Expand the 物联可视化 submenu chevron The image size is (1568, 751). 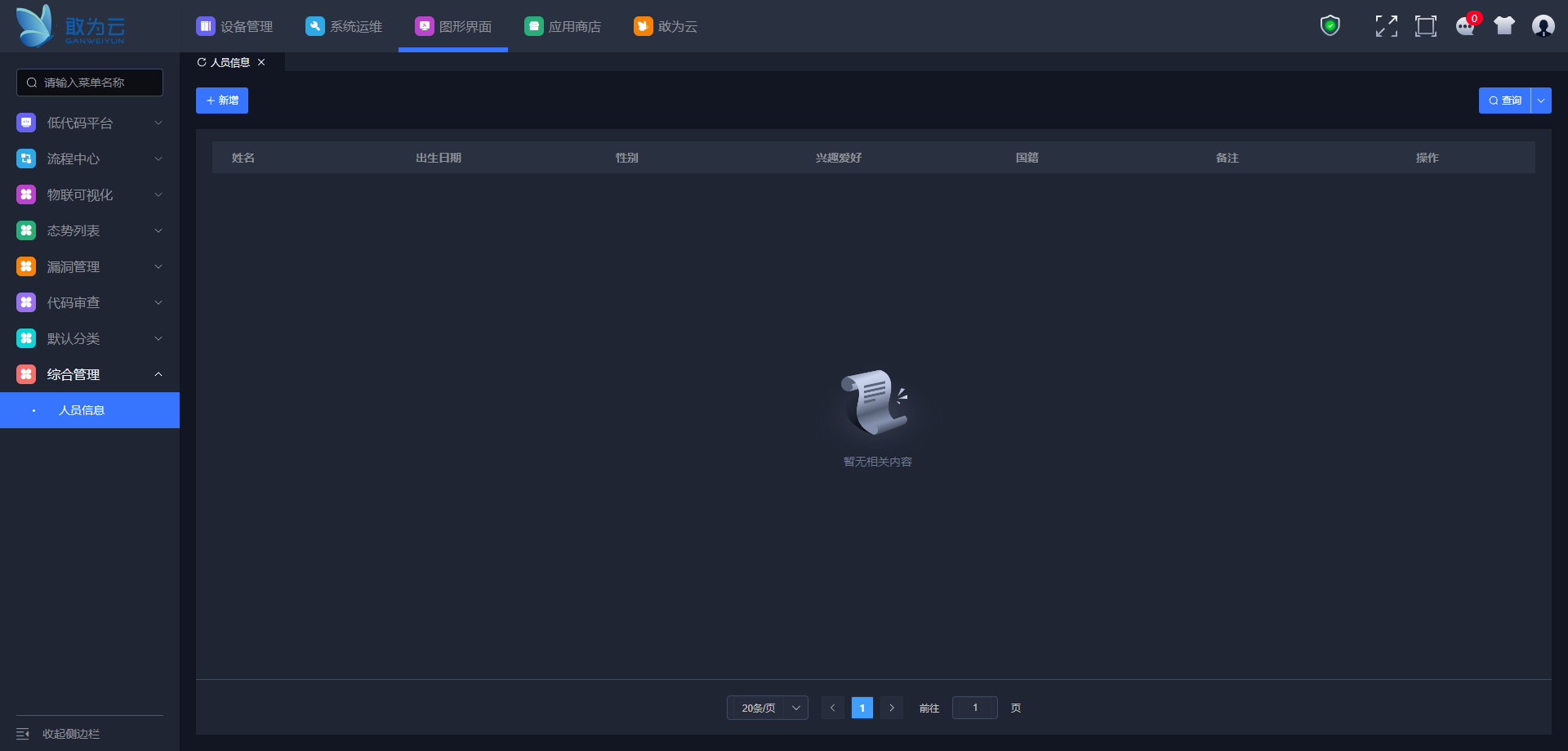tap(158, 194)
